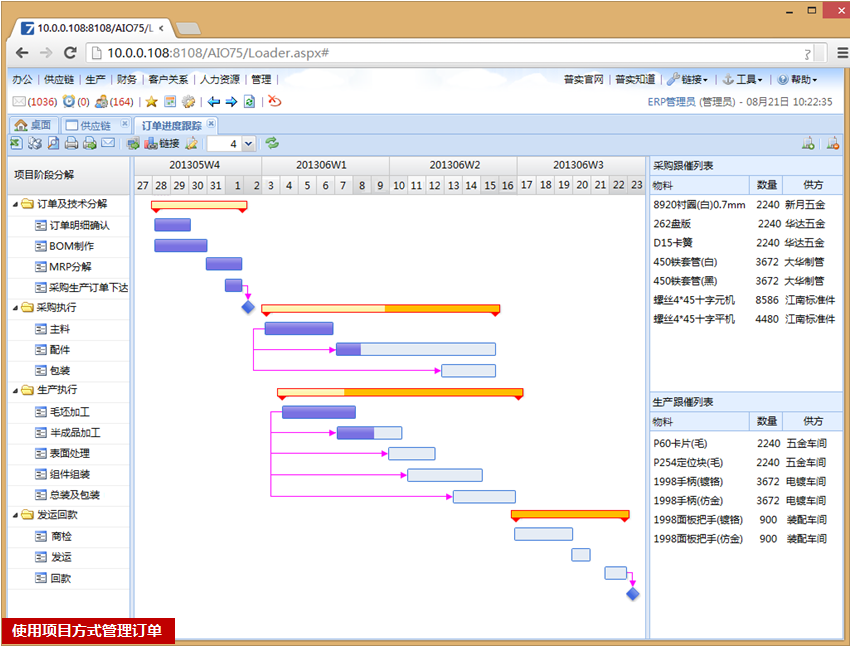Select the 回款 task row

pos(69,578)
